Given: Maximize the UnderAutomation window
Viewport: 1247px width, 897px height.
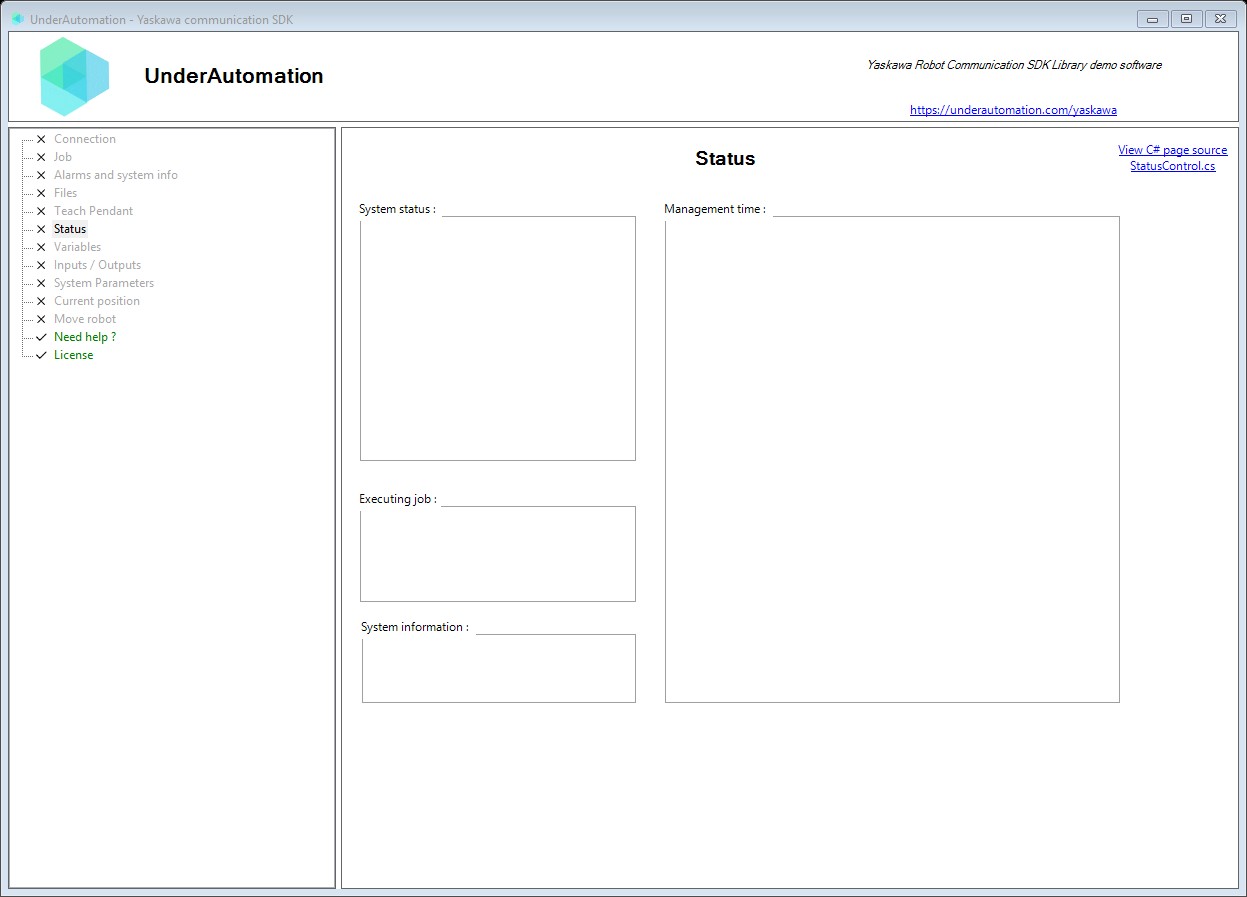Looking at the screenshot, I should pyautogui.click(x=1186, y=19).
